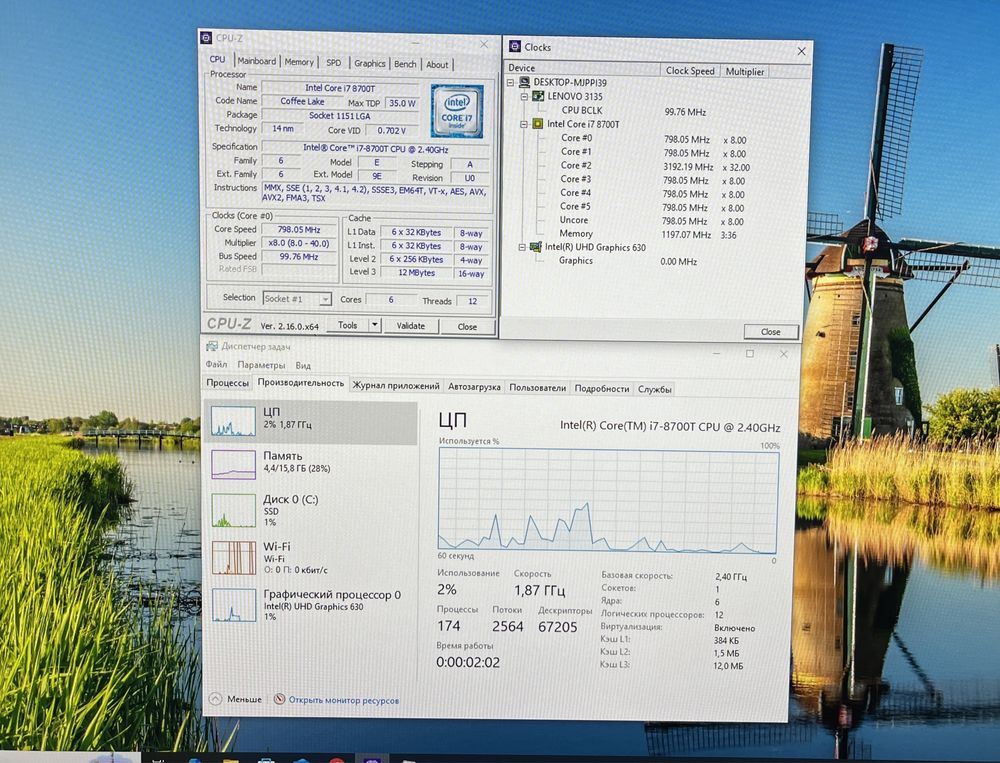Viewport: 1000px width, 763px height.
Task: Click the Close button in Clocks window
Action: click(x=770, y=331)
